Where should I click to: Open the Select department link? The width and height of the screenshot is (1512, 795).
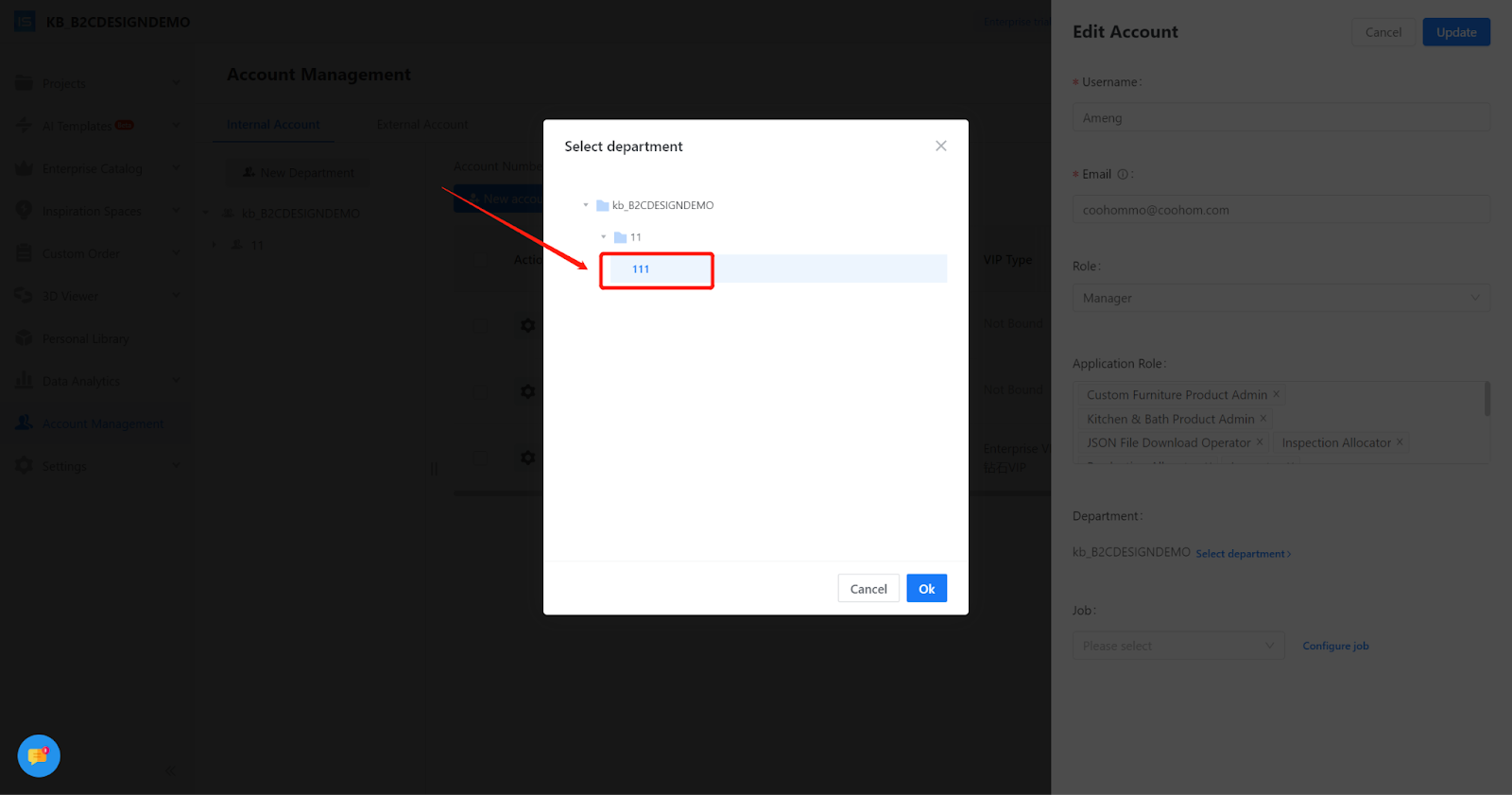(x=1244, y=554)
